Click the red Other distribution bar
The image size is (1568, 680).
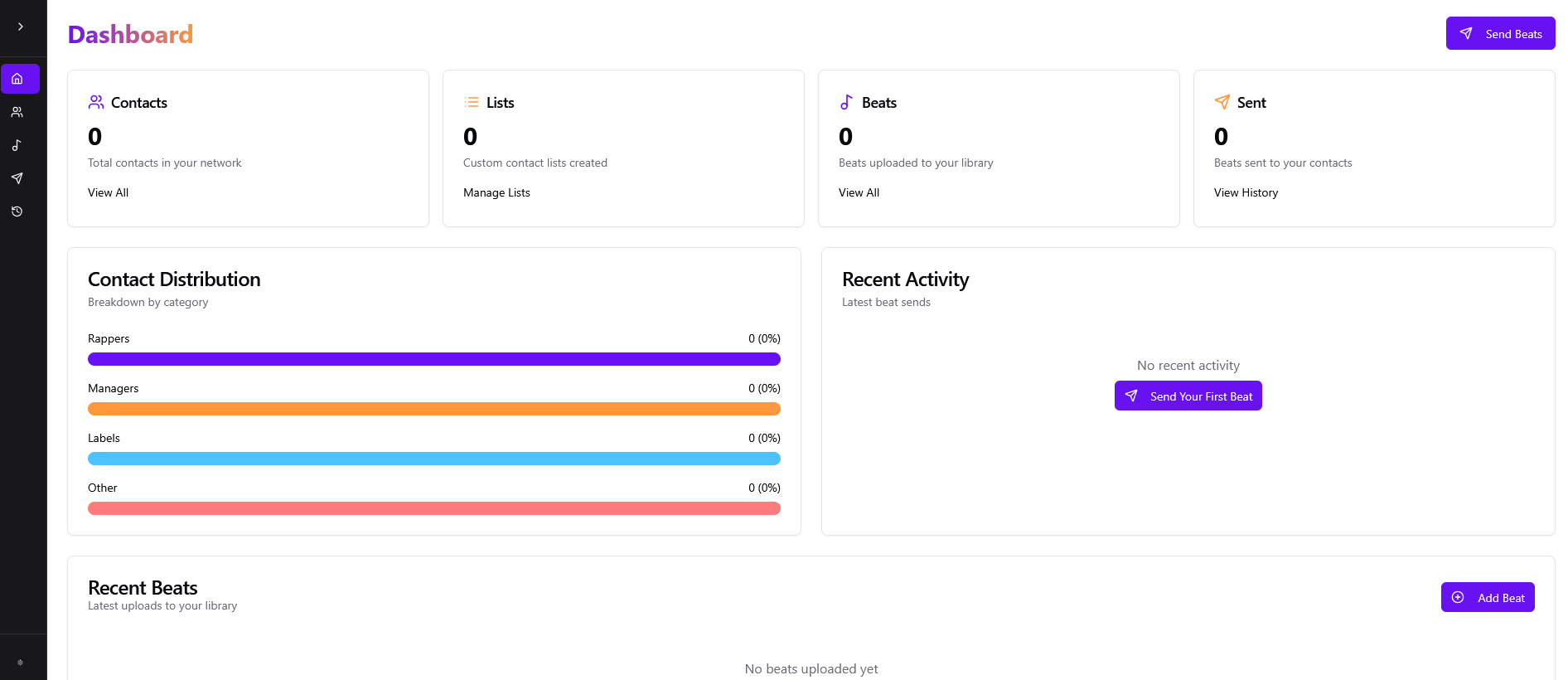click(x=433, y=508)
